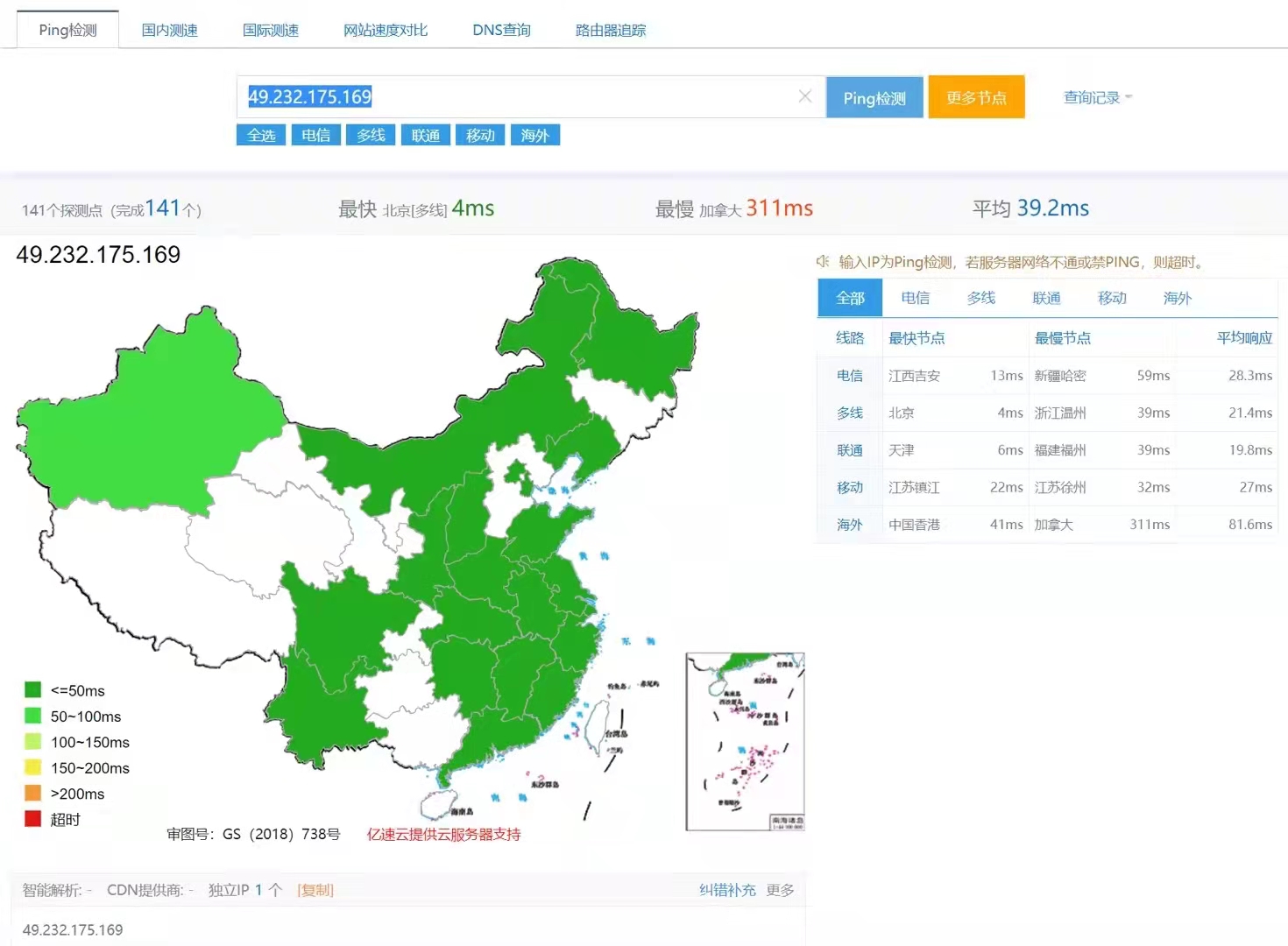Image resolution: width=1288 pixels, height=946 pixels.
Task: Switch to the Ping检测 tab
Action: (67, 30)
